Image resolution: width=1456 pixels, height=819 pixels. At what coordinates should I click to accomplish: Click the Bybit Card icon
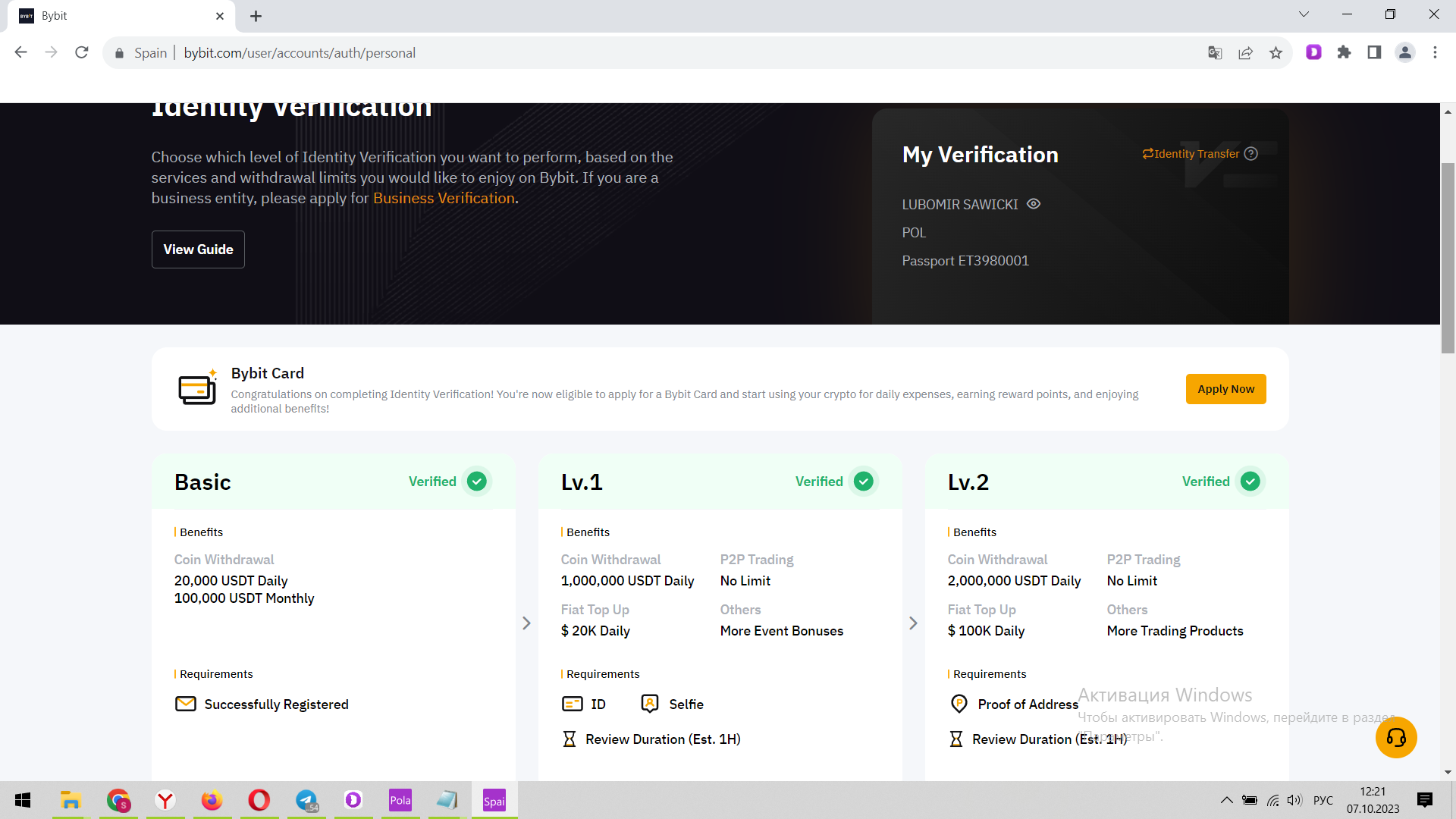(x=197, y=389)
